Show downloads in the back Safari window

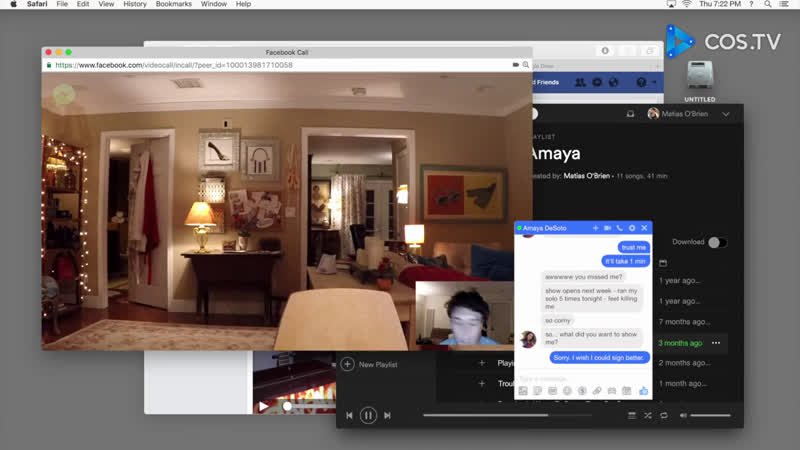point(605,51)
